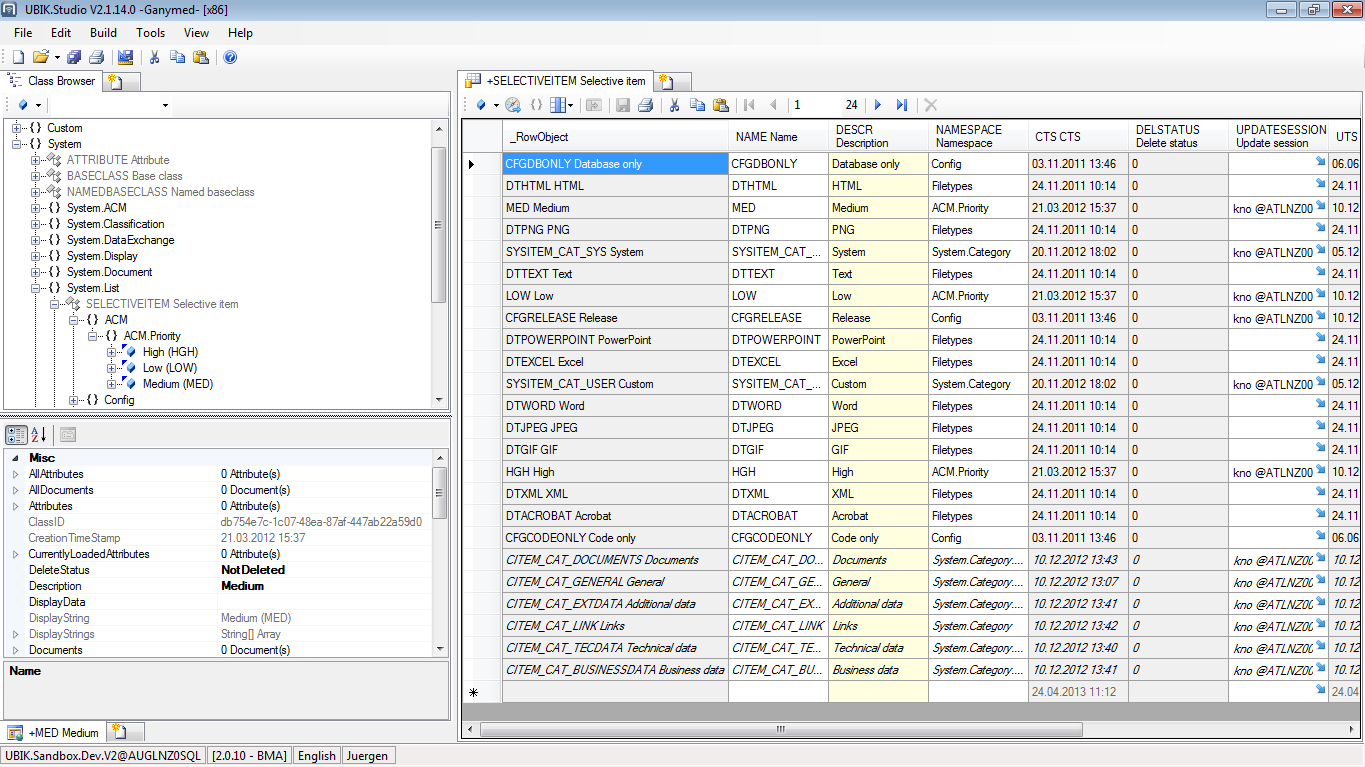Click the curly braces icon in the grid toolbar

[537, 105]
